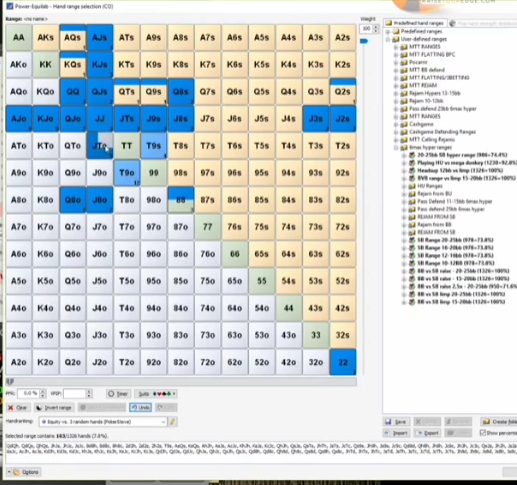Toggle the AKs hand cell

click(46, 37)
